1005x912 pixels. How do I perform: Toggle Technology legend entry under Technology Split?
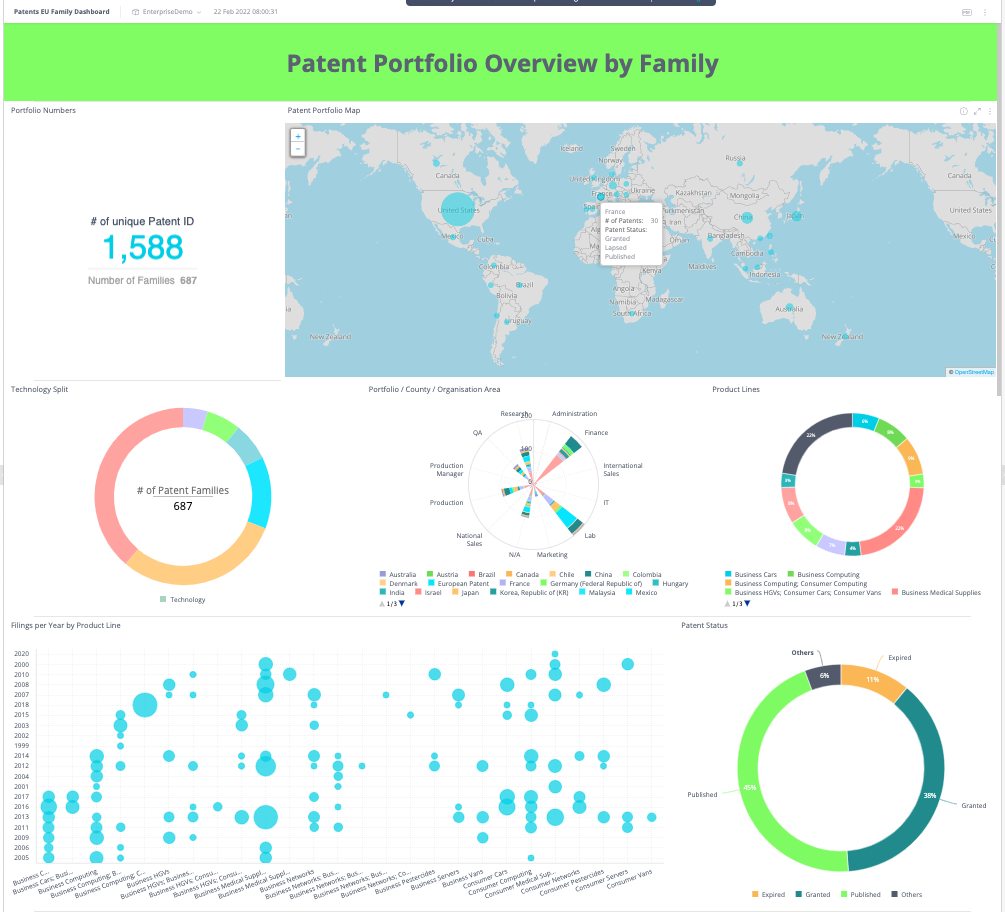[x=183, y=599]
